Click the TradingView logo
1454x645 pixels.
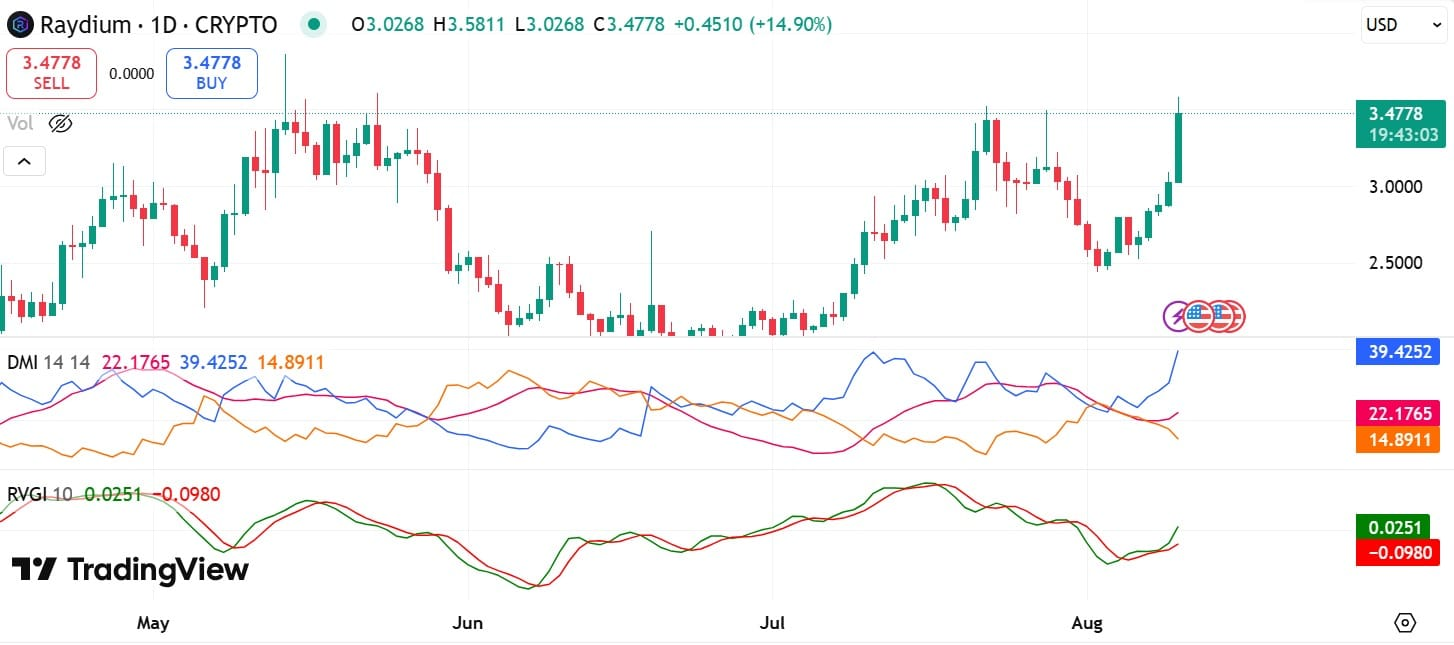click(130, 570)
